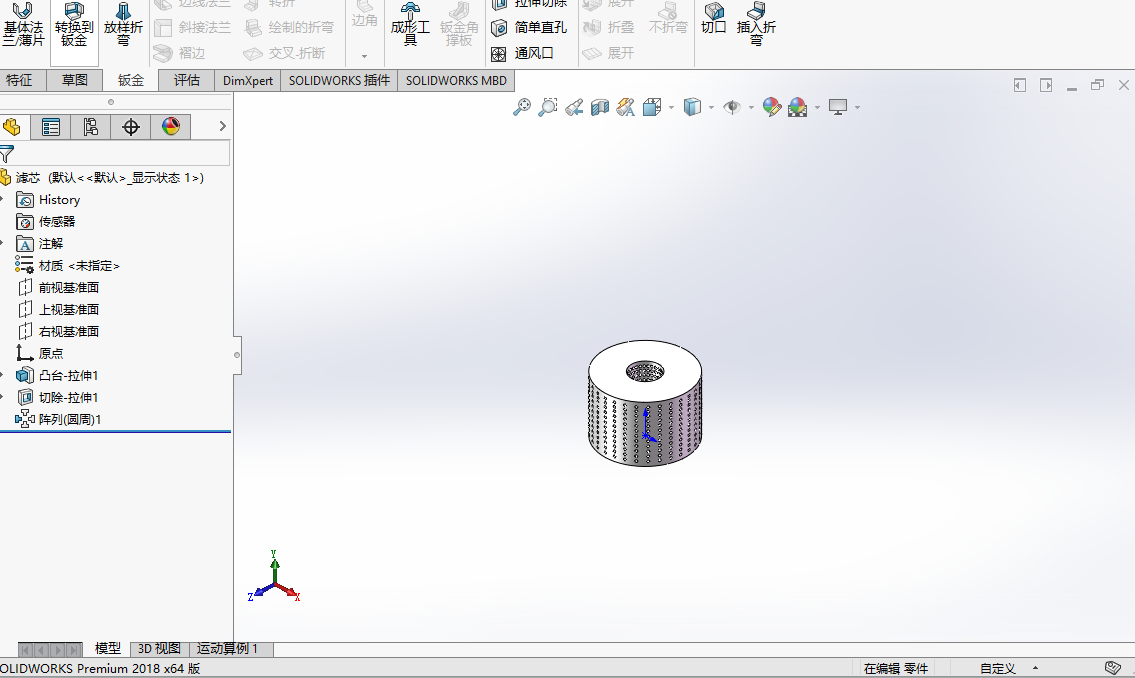Open the Lofted Bend (放样折弯) tool
Viewport: 1135px width, 678px height.
[123, 24]
